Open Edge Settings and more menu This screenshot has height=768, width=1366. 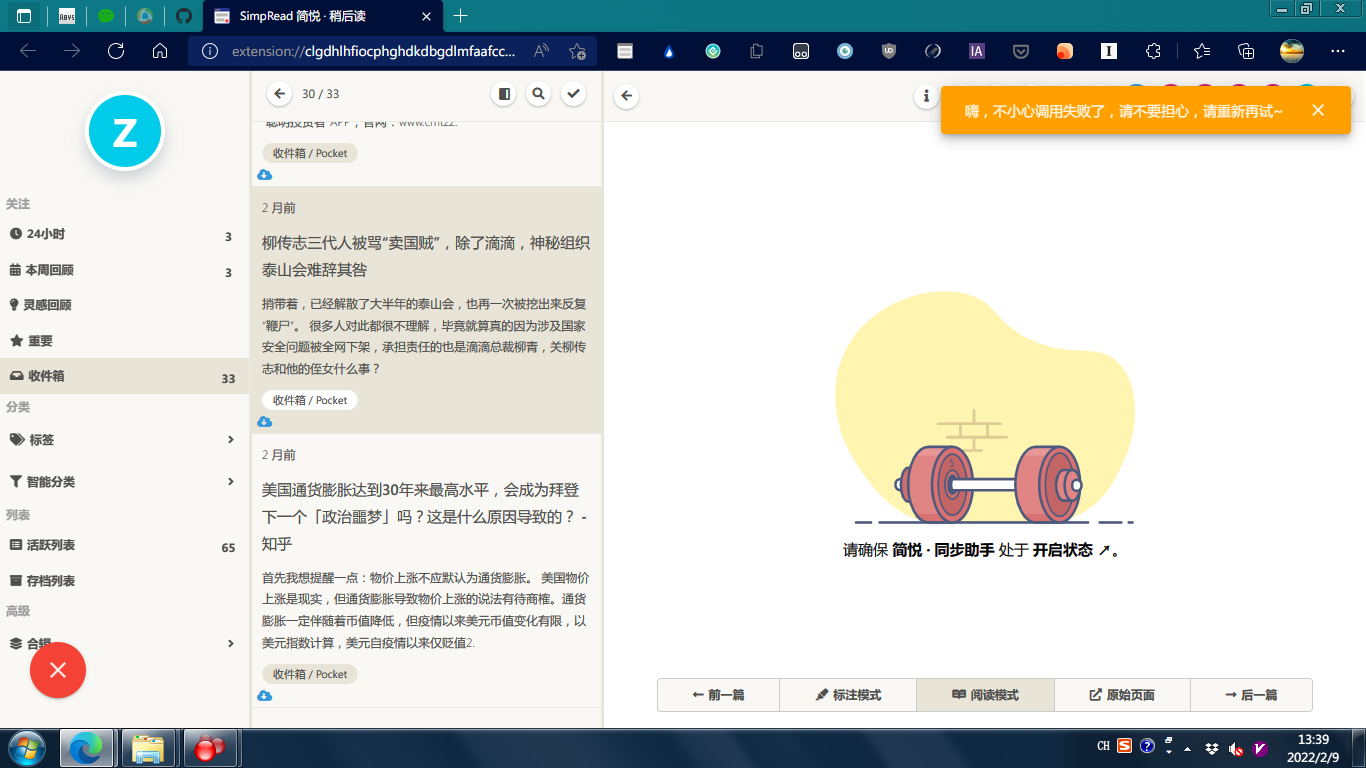click(x=1337, y=51)
